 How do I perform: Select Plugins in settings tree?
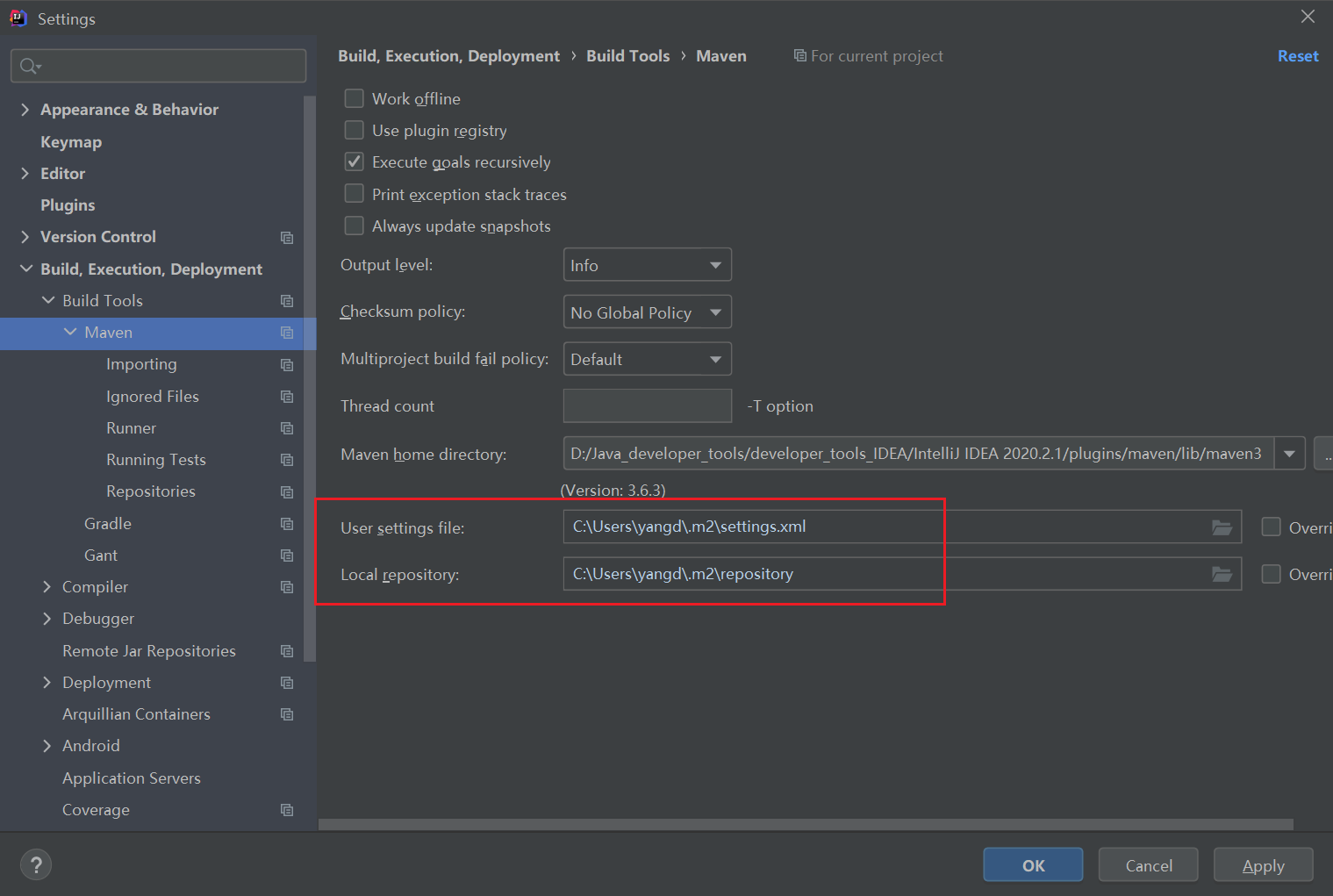[x=68, y=205]
